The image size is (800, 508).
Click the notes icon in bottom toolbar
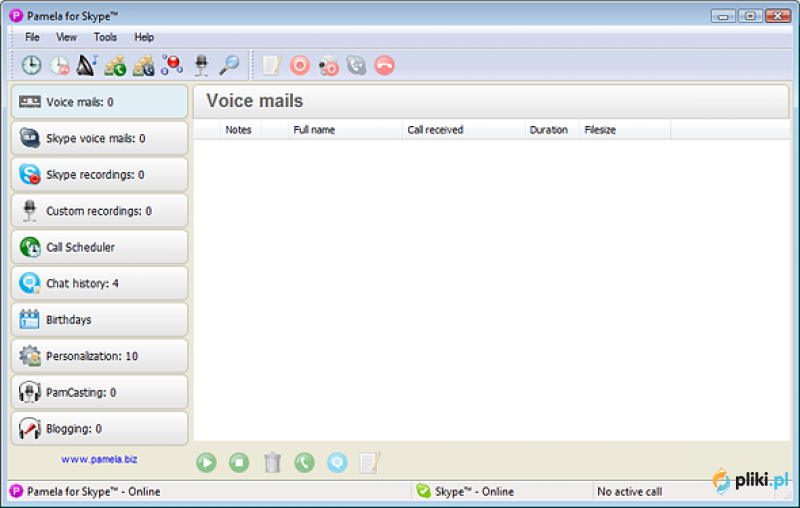(369, 463)
